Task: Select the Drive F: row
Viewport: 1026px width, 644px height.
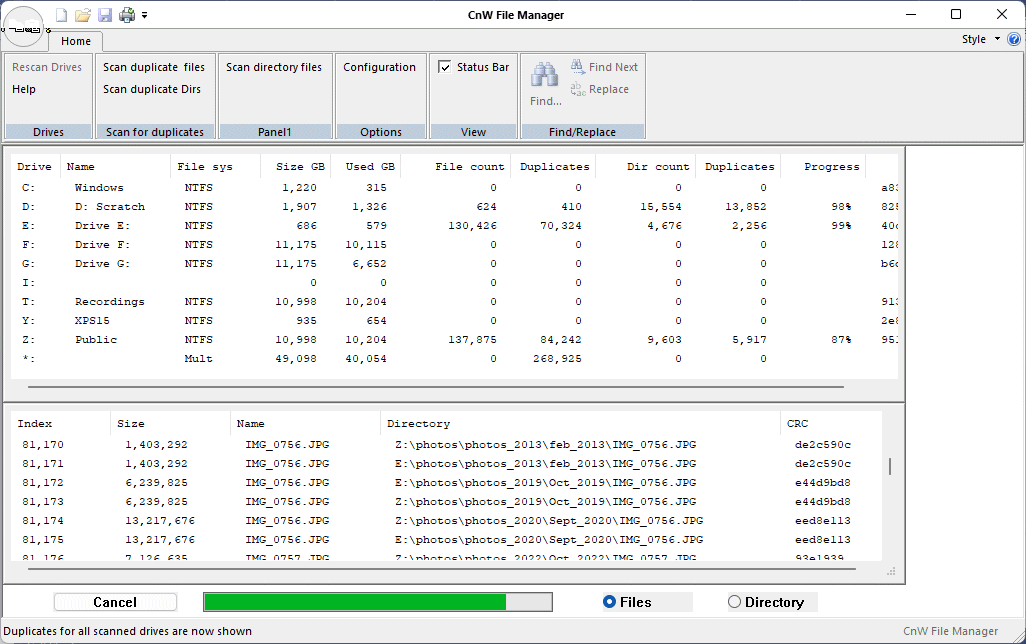Action: point(455,245)
